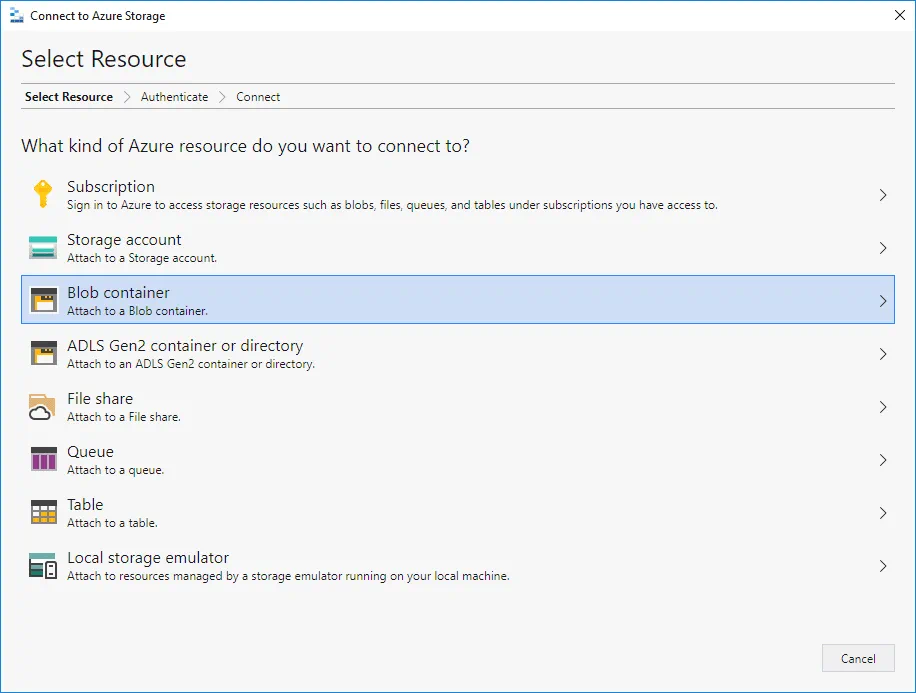Go to the Connect breadcrumb step
916x693 pixels.
click(x=258, y=97)
